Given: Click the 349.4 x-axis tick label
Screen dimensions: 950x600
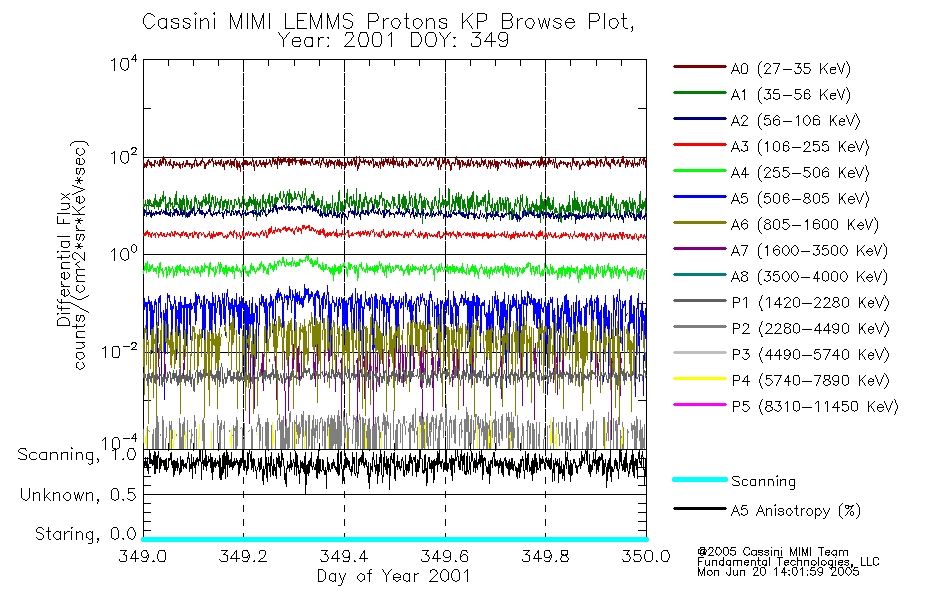Looking at the screenshot, I should tap(344, 556).
